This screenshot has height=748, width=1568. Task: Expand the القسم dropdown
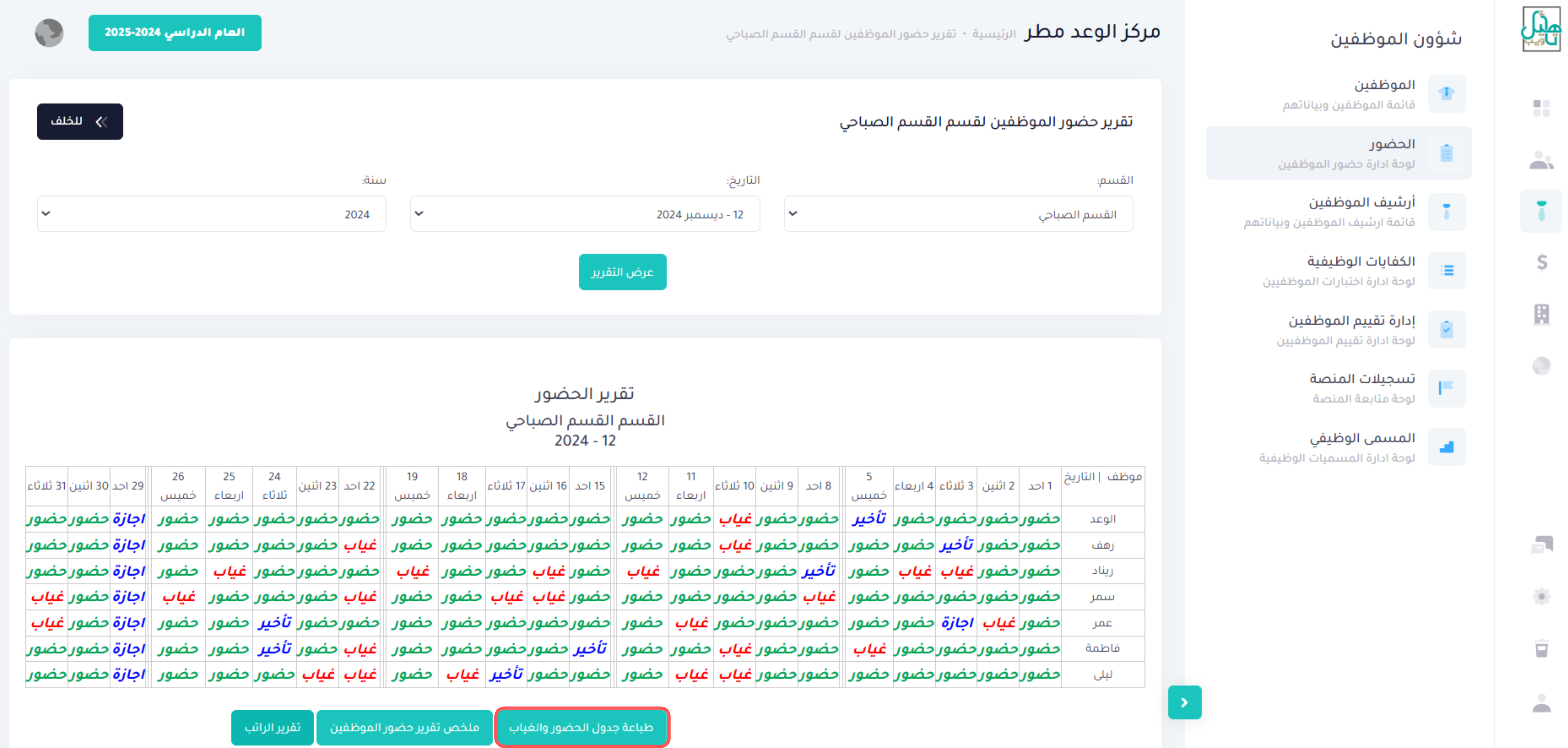point(958,214)
